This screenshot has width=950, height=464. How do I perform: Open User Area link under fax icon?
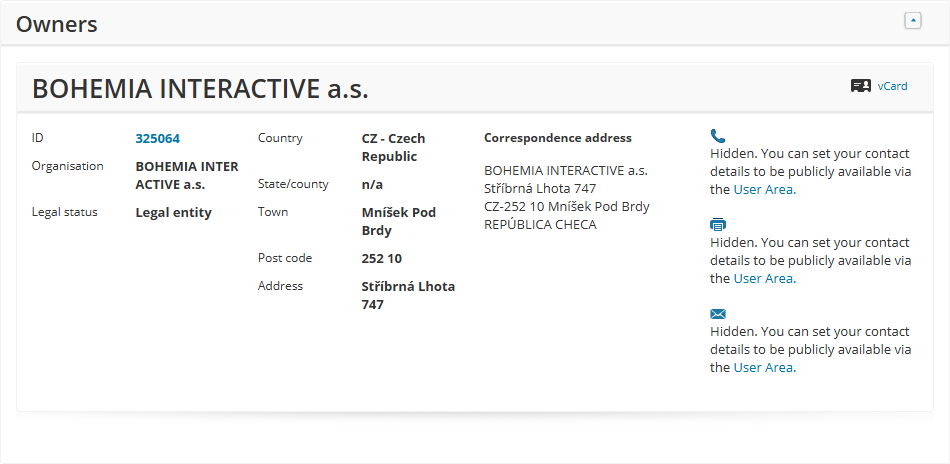763,279
